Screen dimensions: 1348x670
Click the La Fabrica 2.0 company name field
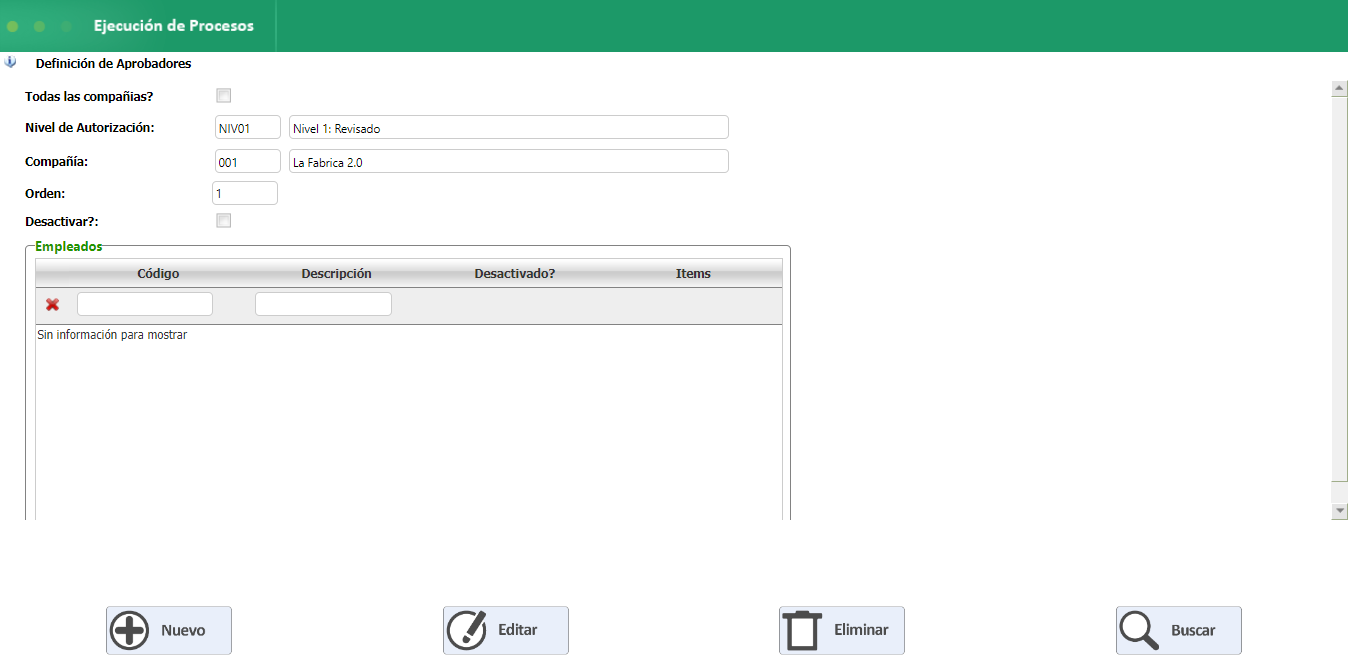pyautogui.click(x=509, y=162)
